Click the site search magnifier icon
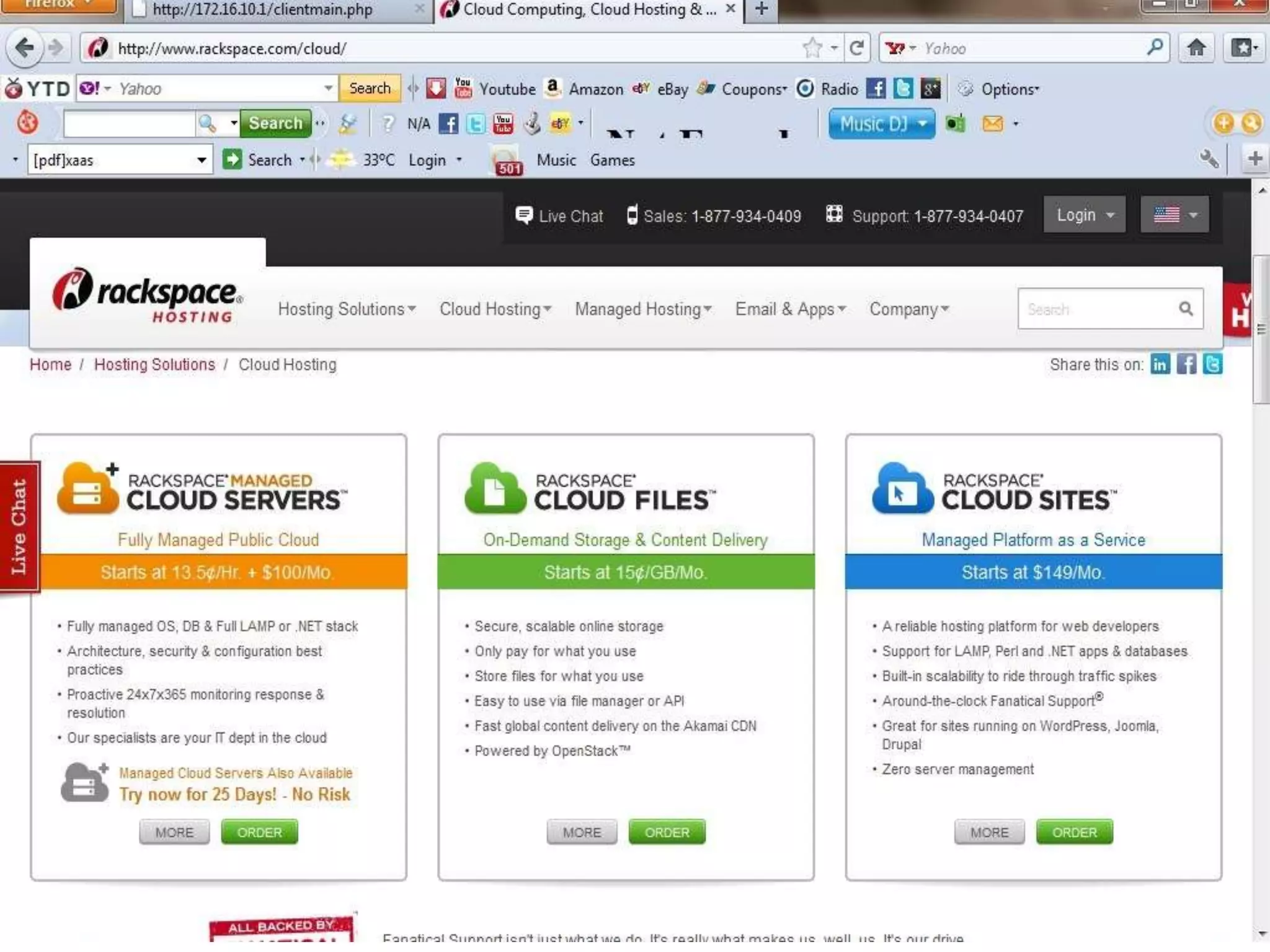Viewport: 1270px width, 952px height. (1186, 309)
